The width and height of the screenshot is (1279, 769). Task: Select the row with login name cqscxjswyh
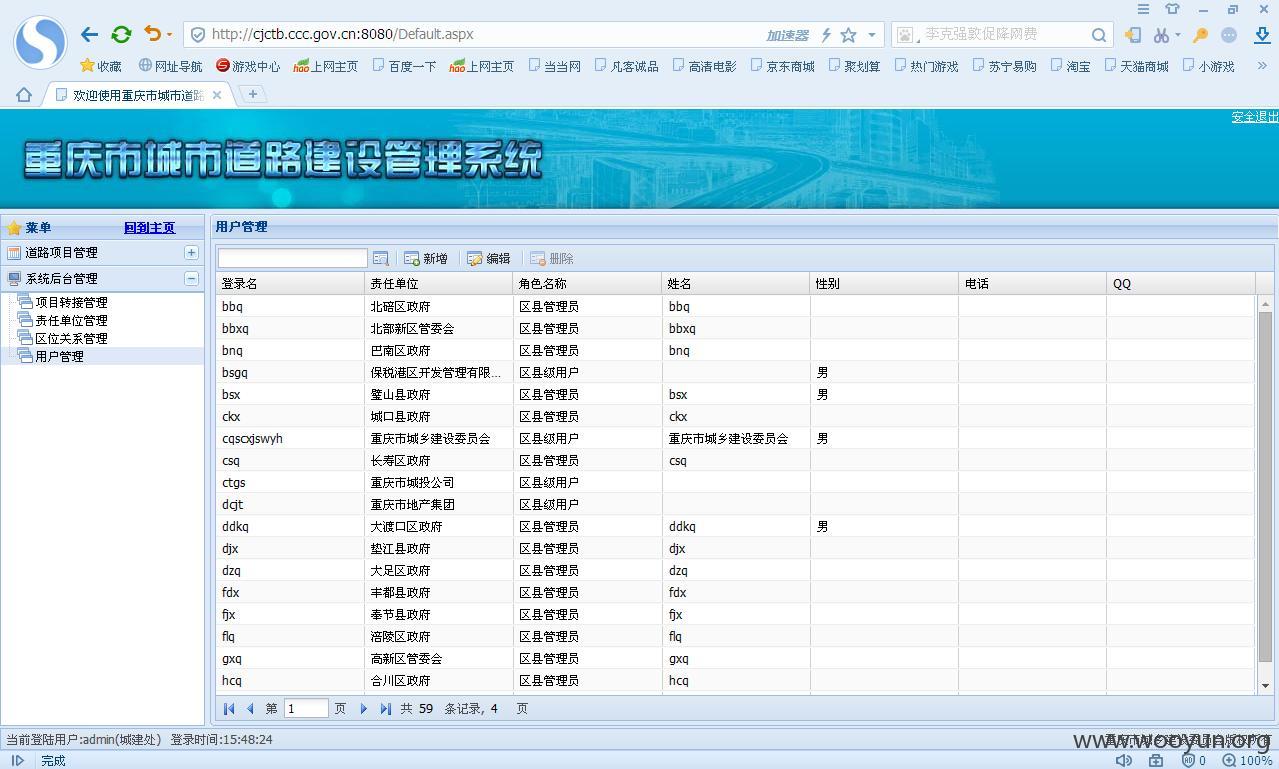click(x=735, y=438)
